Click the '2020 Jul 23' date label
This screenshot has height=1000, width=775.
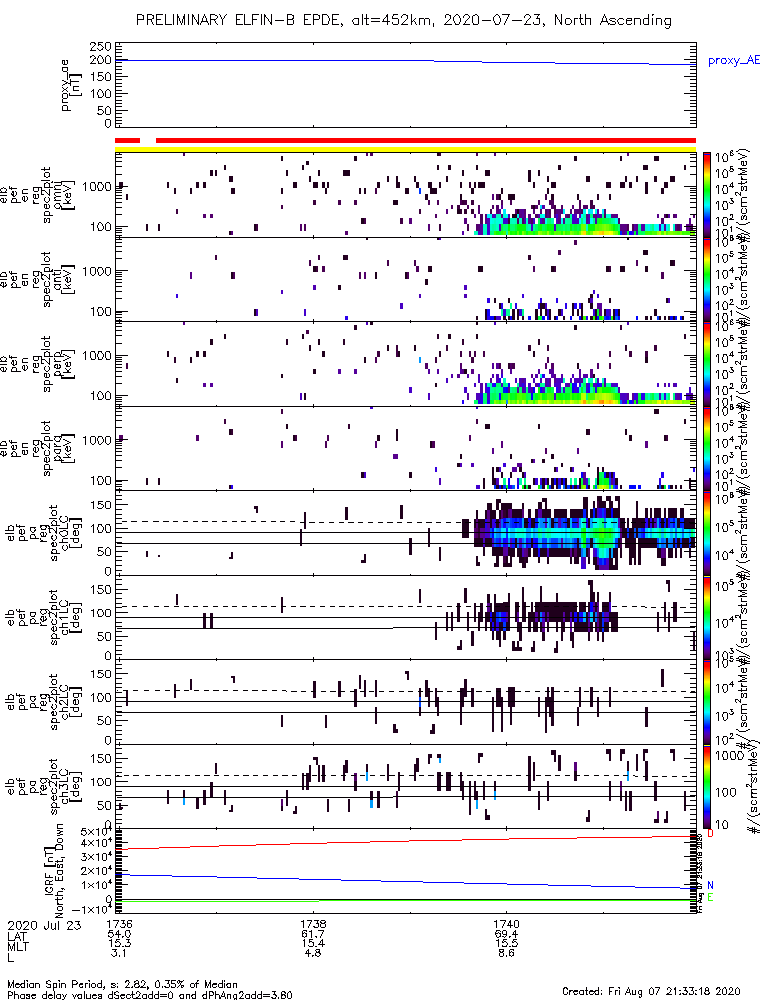[x=45, y=925]
